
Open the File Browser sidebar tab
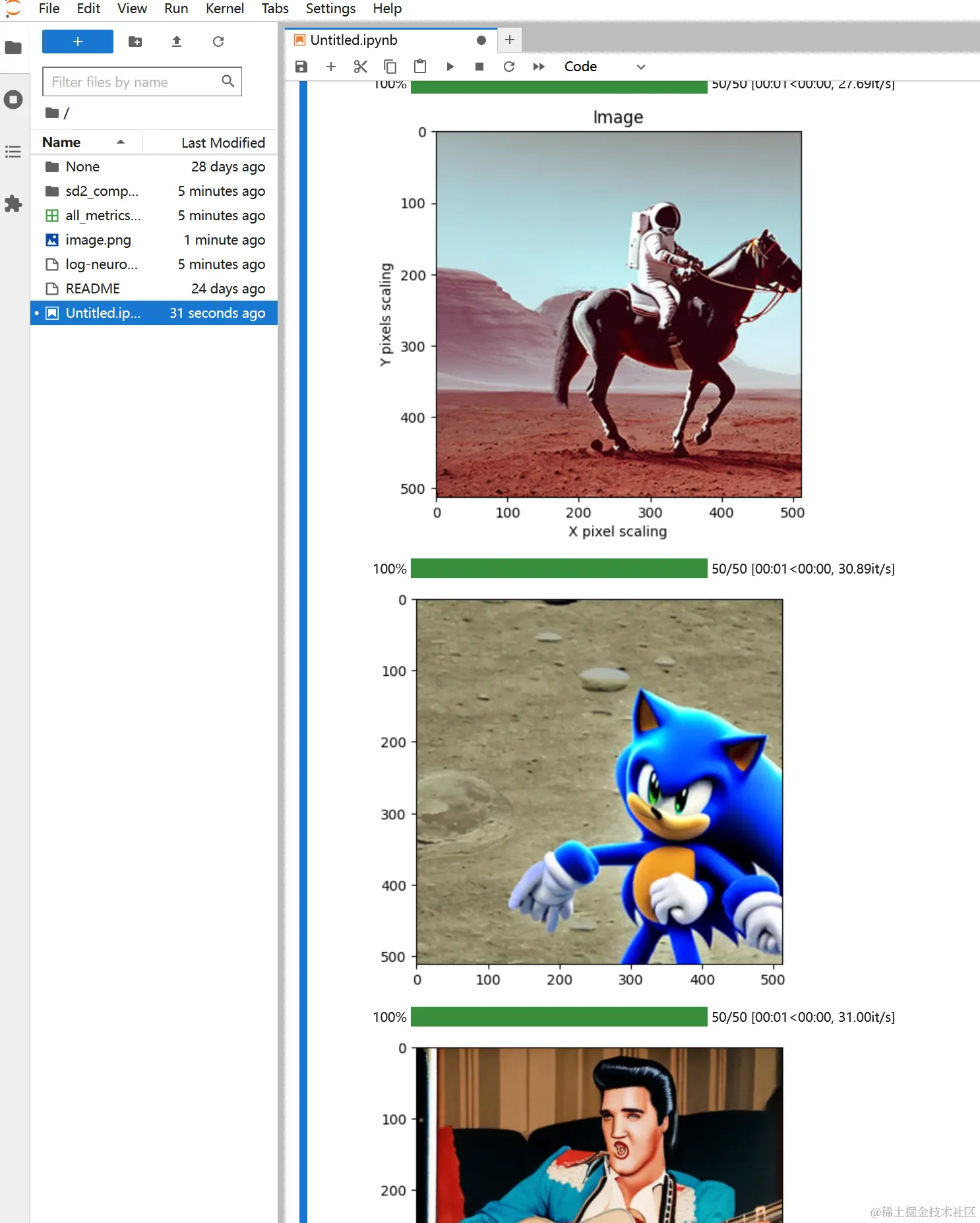click(x=13, y=47)
